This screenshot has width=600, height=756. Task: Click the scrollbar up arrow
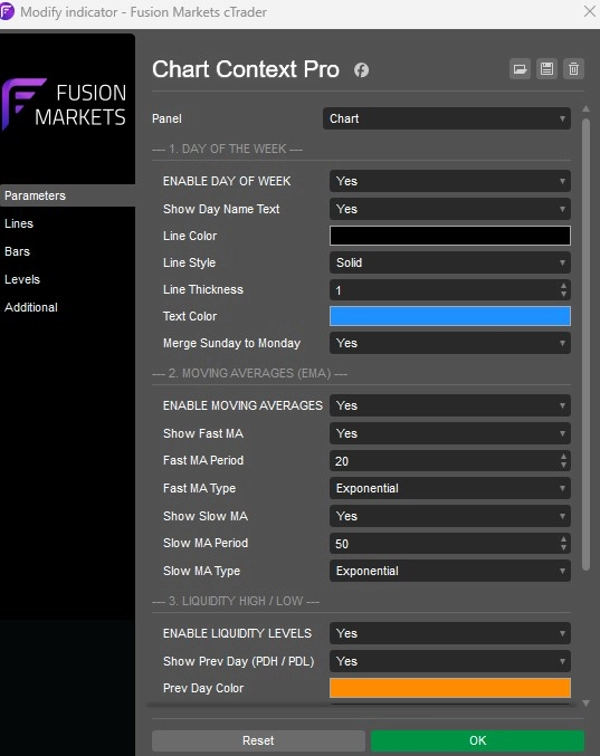pyautogui.click(x=586, y=109)
